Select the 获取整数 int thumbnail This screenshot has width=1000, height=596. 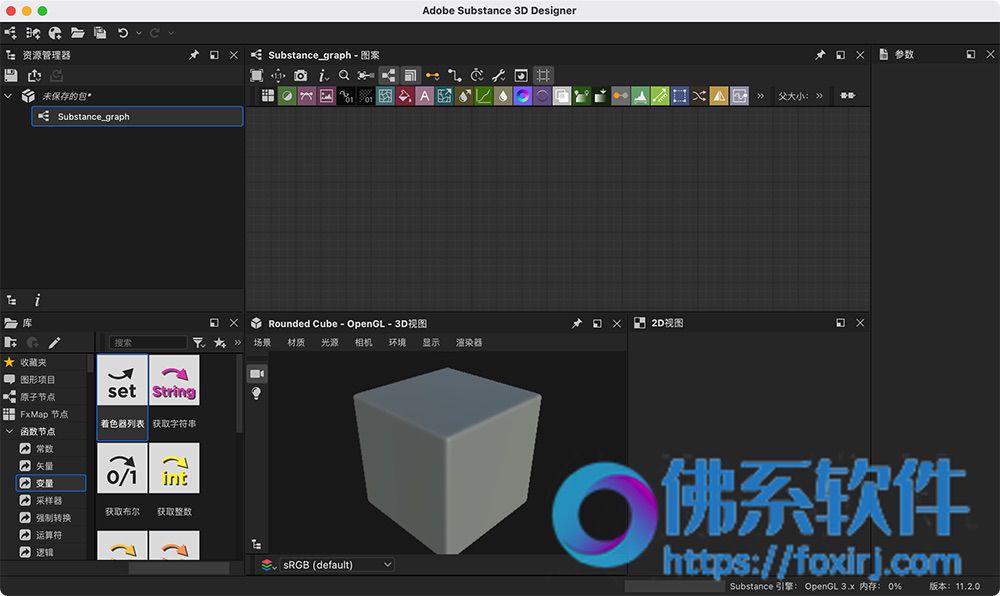coord(174,468)
